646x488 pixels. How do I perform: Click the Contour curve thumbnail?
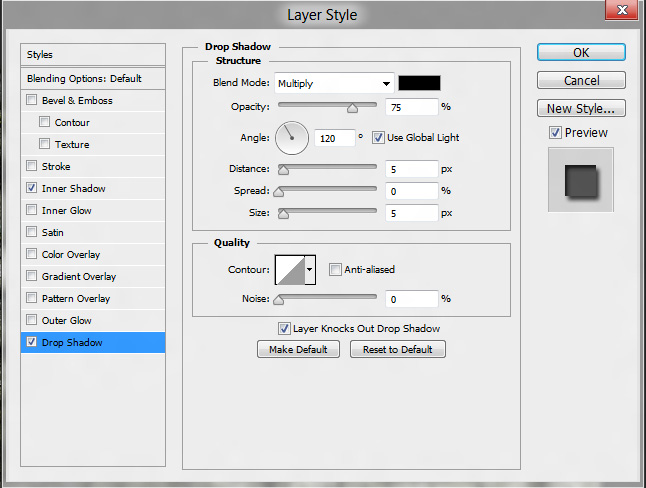[290, 270]
